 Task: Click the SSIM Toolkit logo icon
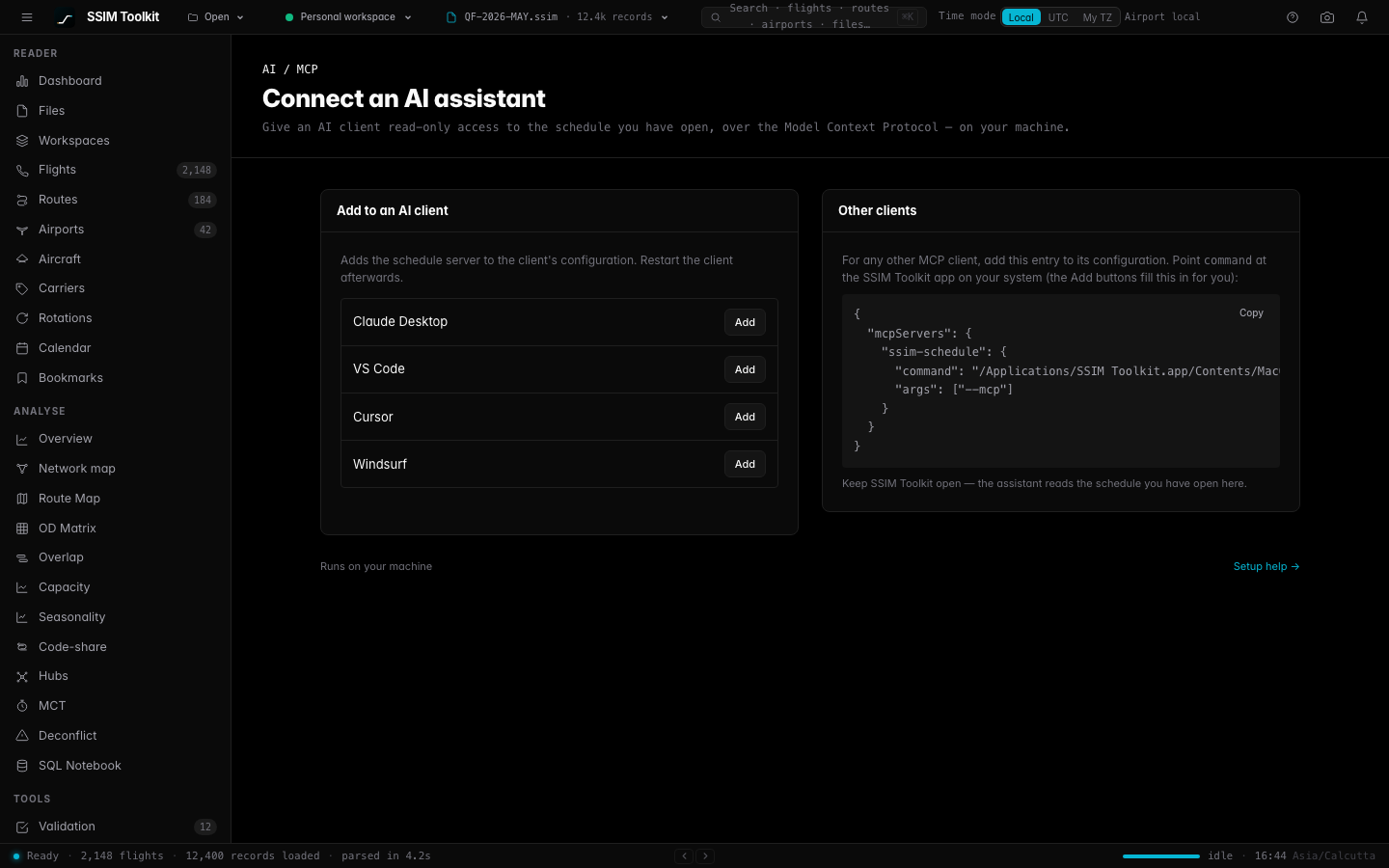click(x=65, y=17)
